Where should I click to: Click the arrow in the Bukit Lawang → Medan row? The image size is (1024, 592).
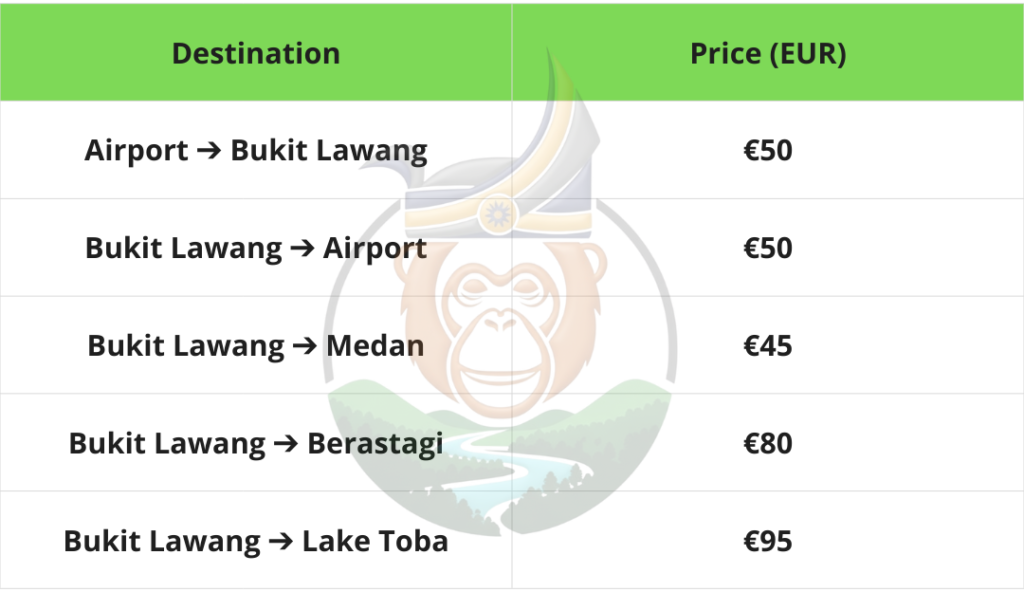305,346
